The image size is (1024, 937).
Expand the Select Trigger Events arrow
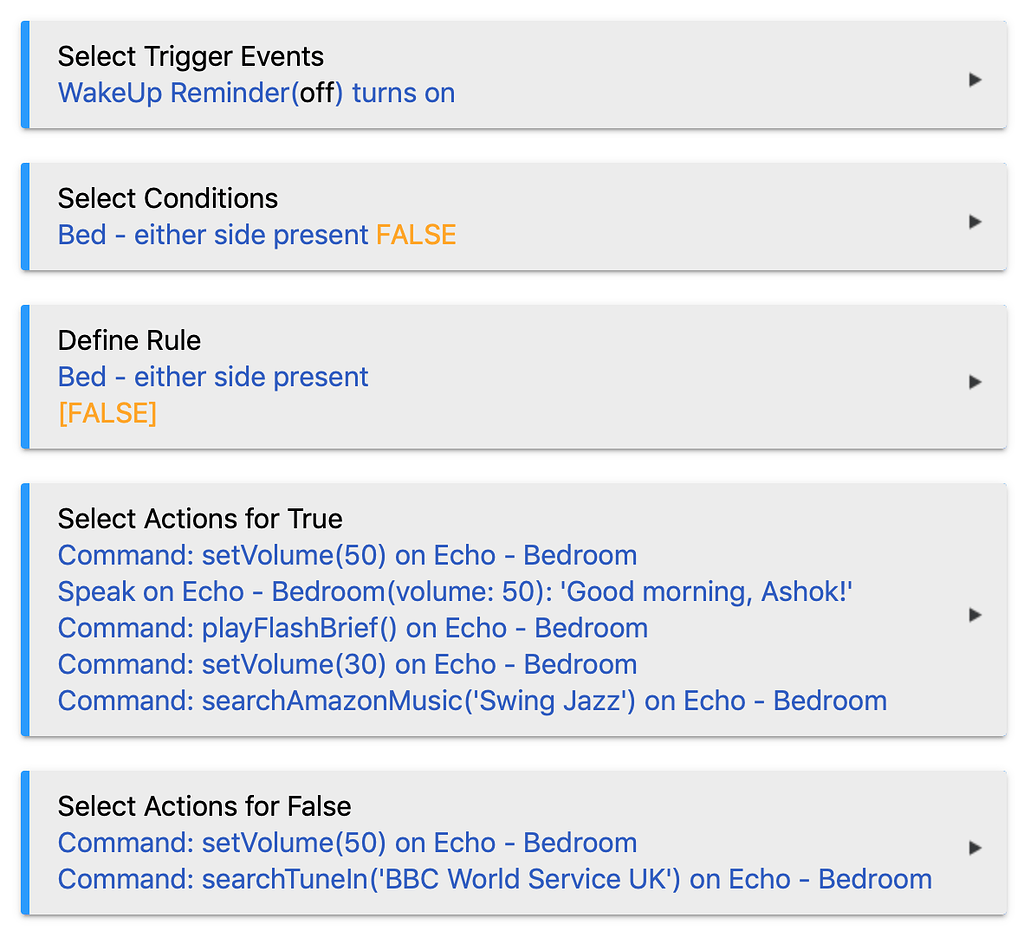point(975,79)
